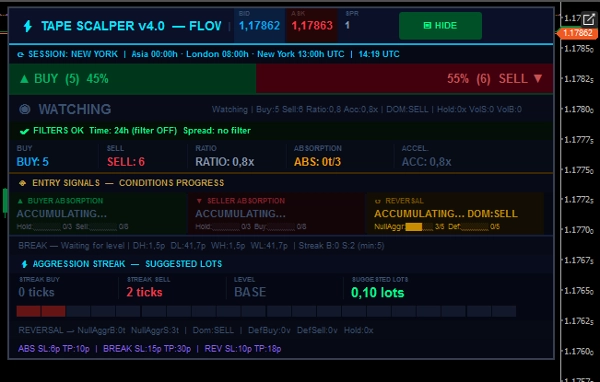Click the SELL: 6 counter value
The width and height of the screenshot is (600, 382).
pos(126,162)
